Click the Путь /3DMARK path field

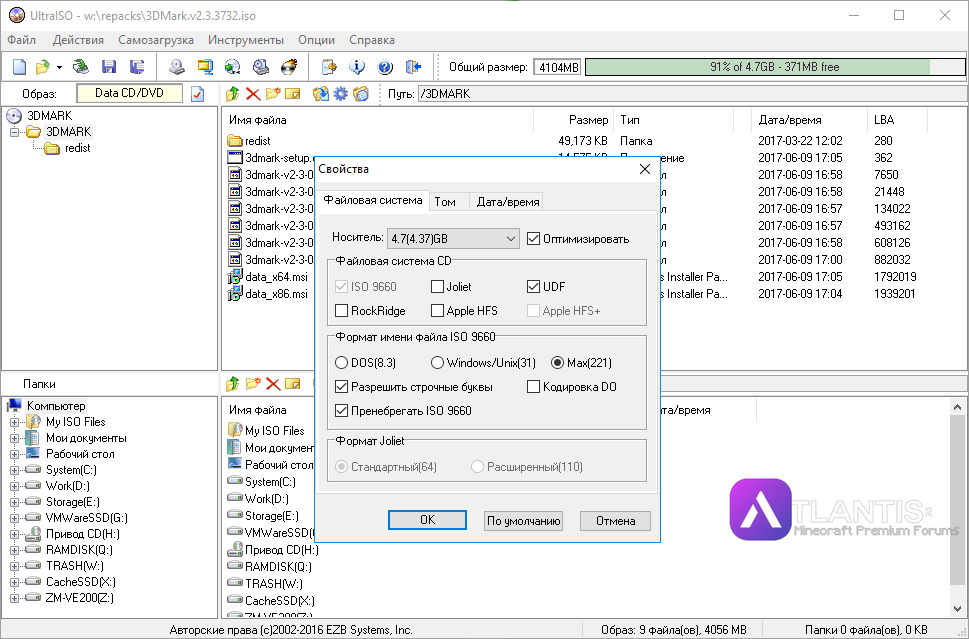point(692,94)
